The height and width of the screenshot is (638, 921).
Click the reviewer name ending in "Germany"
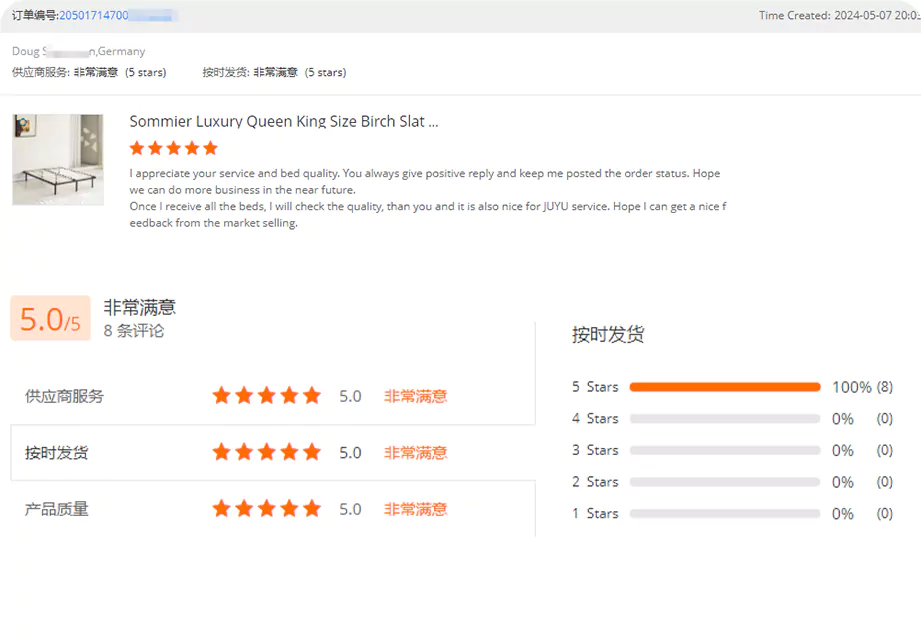tap(79, 52)
